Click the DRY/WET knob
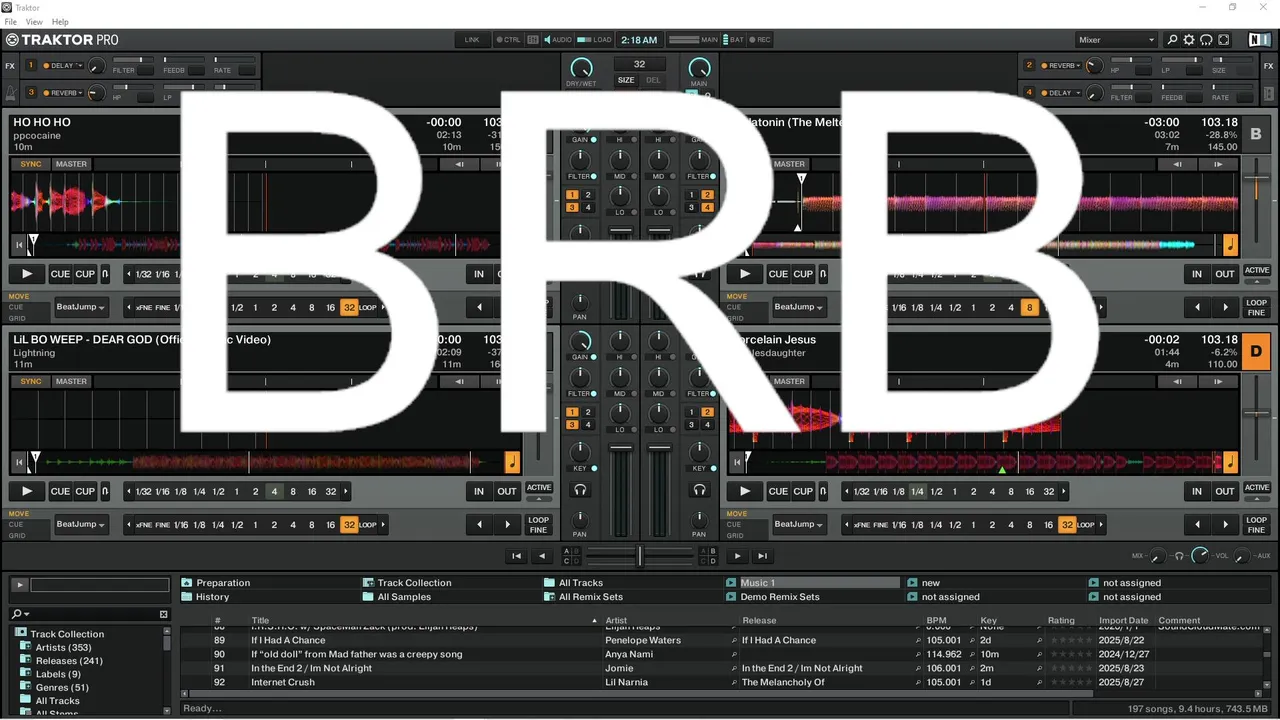 point(581,68)
